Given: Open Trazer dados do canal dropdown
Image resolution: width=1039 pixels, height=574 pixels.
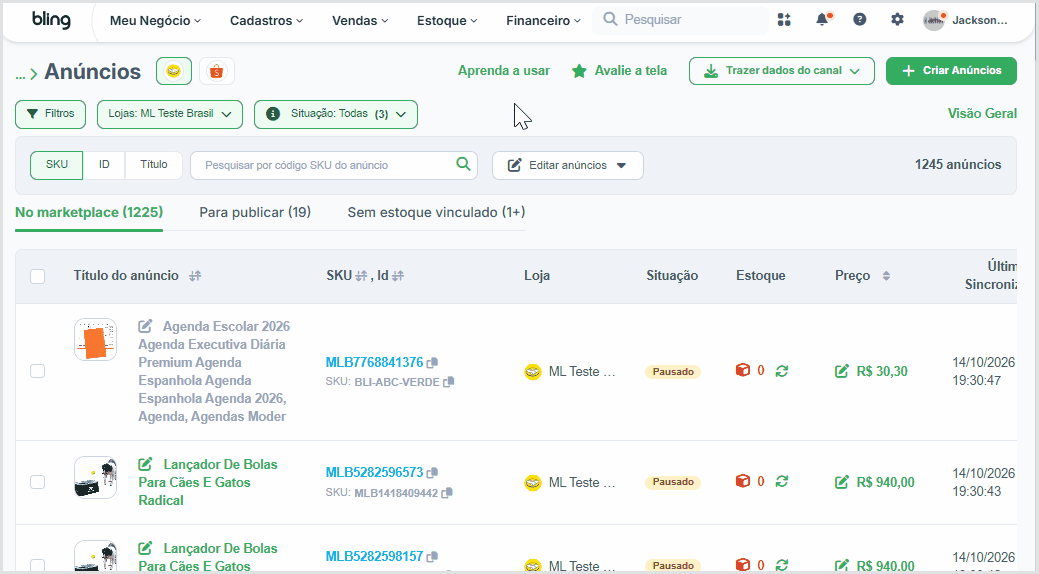Looking at the screenshot, I should tap(782, 71).
